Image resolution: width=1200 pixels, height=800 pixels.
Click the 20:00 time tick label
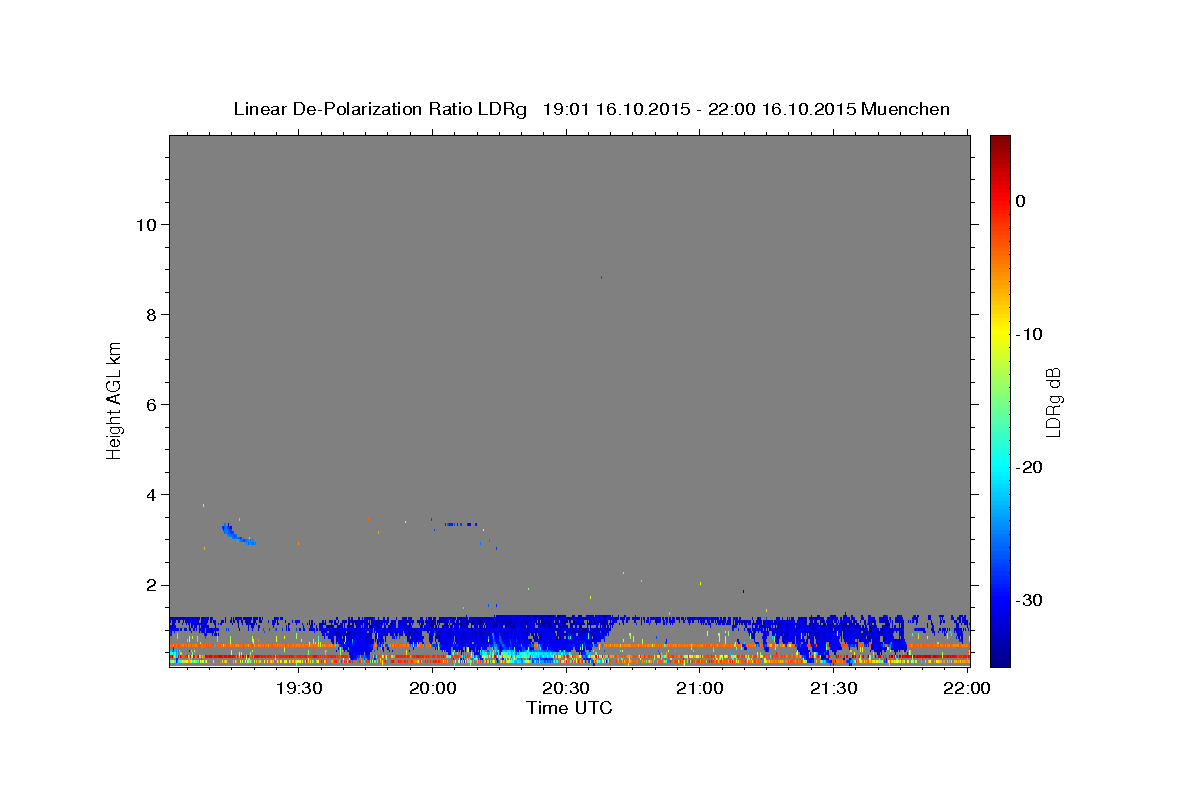[432, 688]
